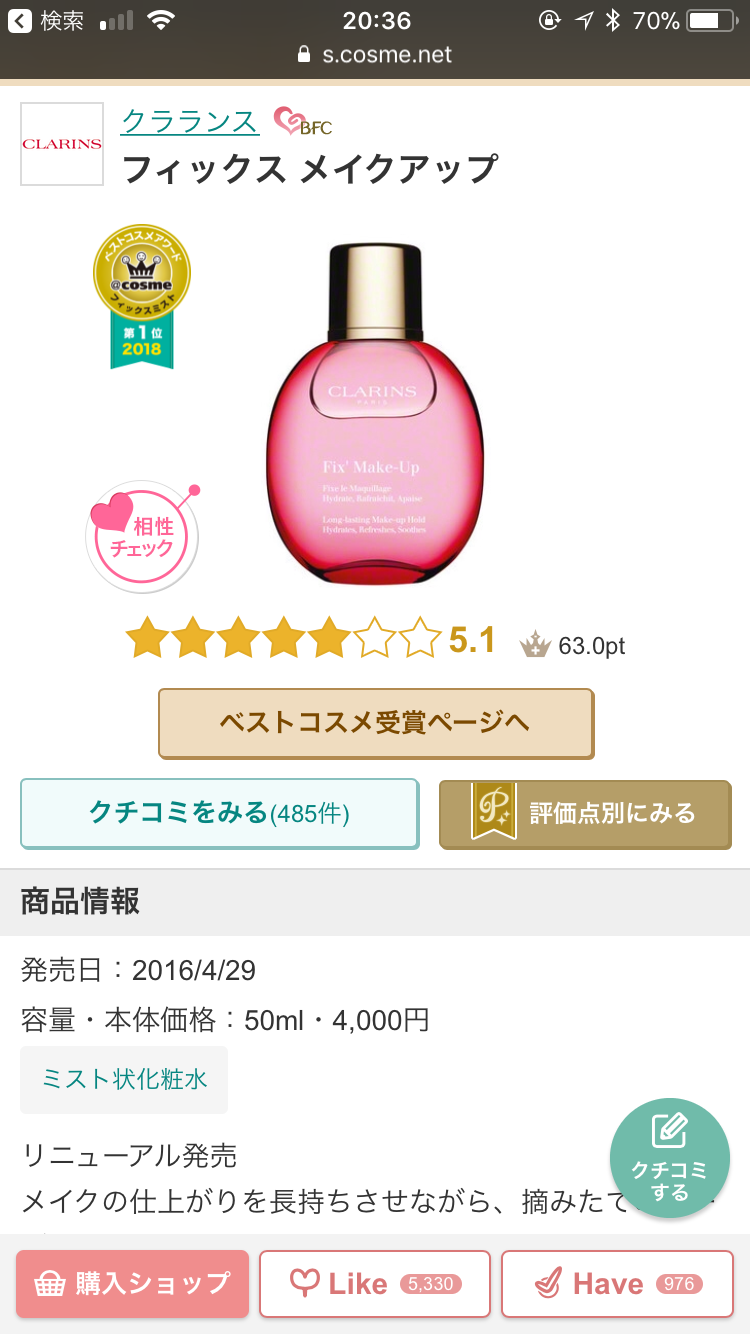Open 購入ショップ shopping basket button
750x1334 pixels.
[x=132, y=1283]
